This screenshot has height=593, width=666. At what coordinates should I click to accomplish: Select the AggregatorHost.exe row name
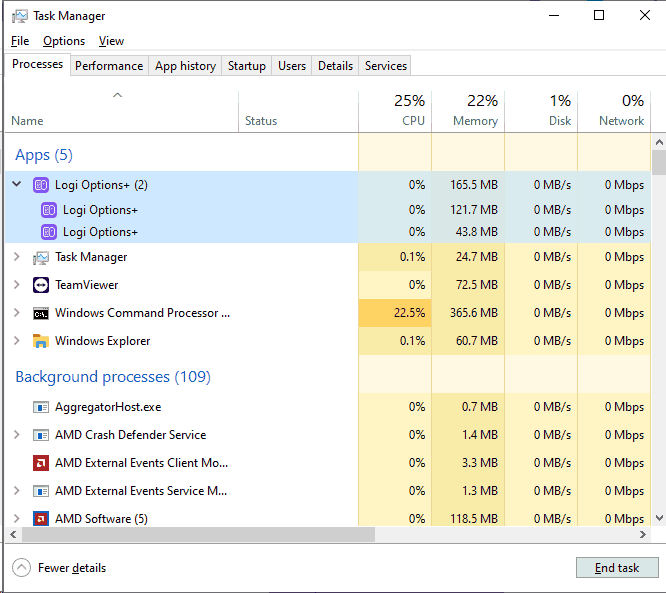(108, 407)
